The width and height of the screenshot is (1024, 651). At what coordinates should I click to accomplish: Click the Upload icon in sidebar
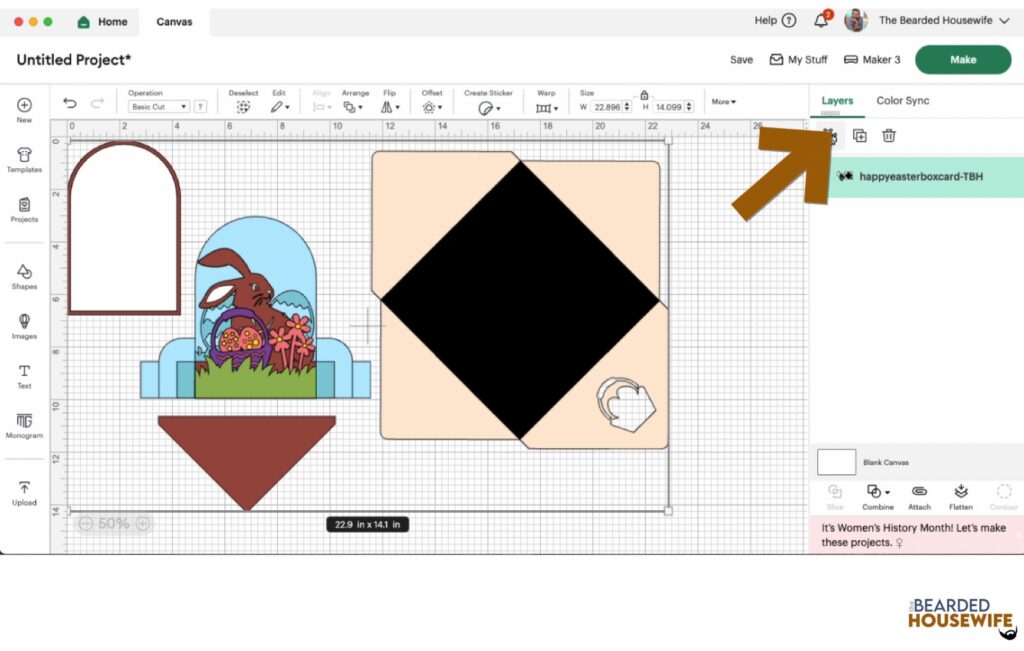(x=24, y=493)
